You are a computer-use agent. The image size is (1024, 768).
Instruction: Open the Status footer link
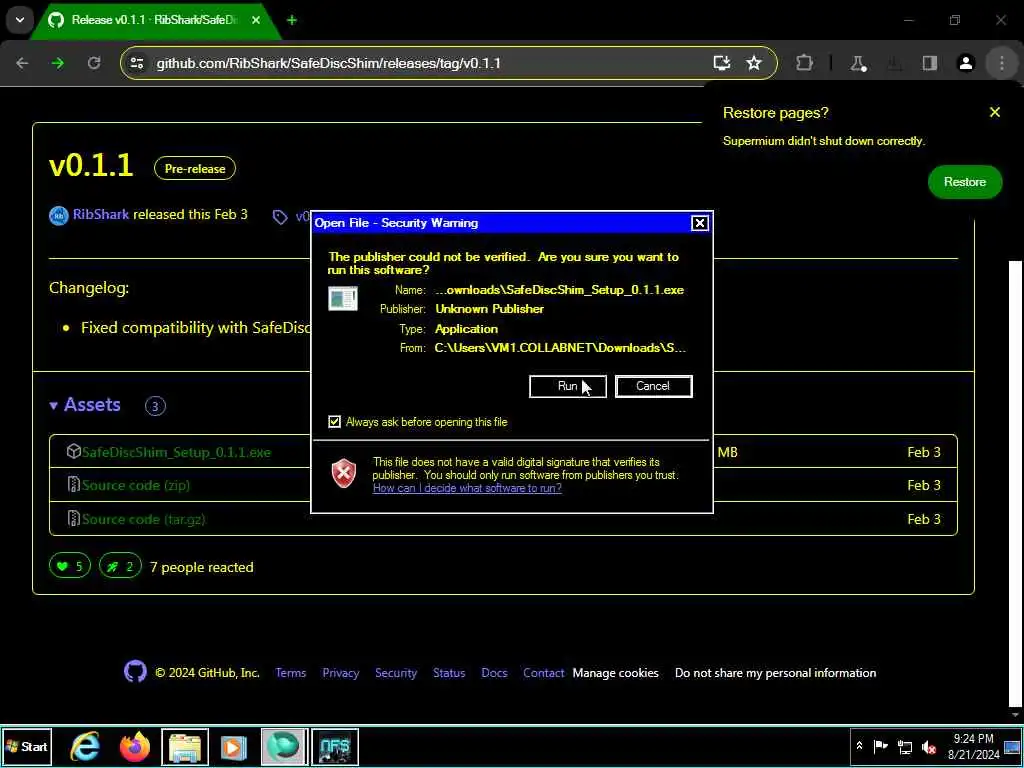(x=449, y=673)
